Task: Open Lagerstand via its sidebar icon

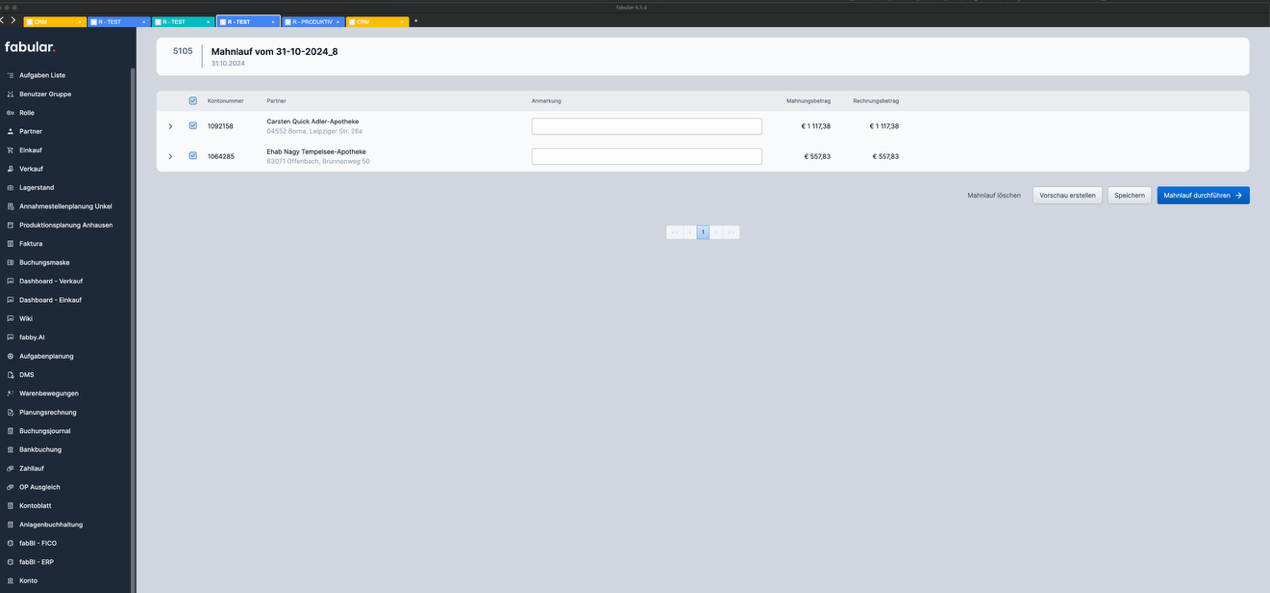Action: coord(10,187)
